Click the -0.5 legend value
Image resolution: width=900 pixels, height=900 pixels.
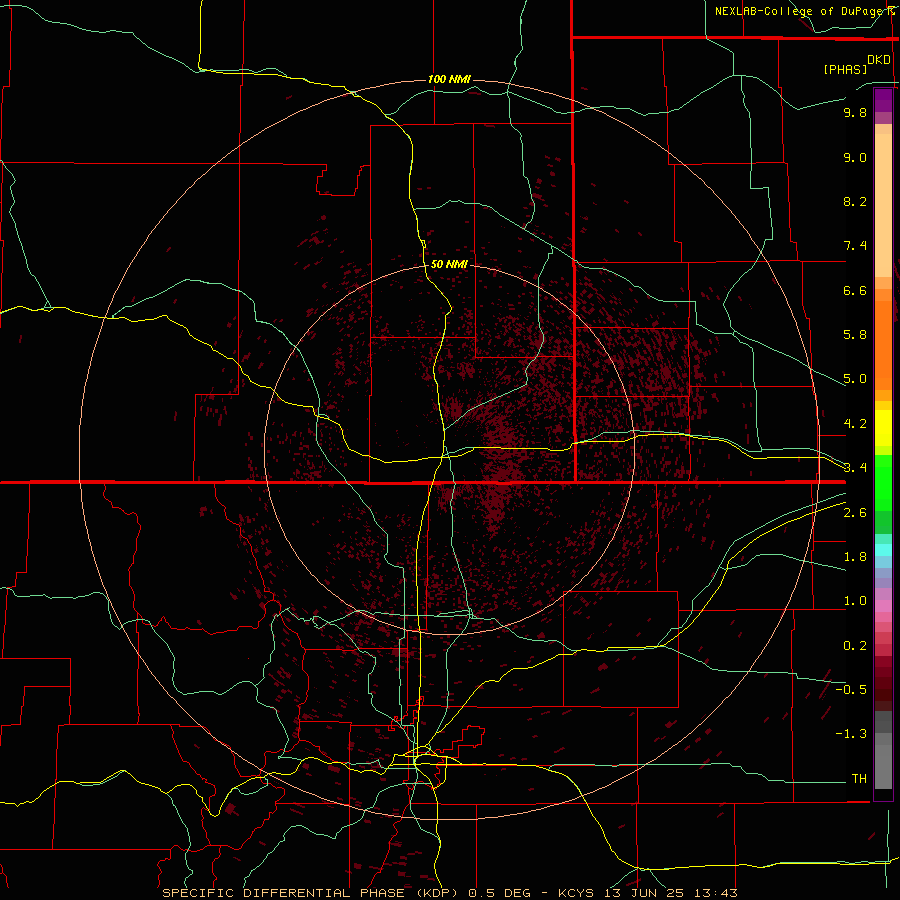pos(851,690)
